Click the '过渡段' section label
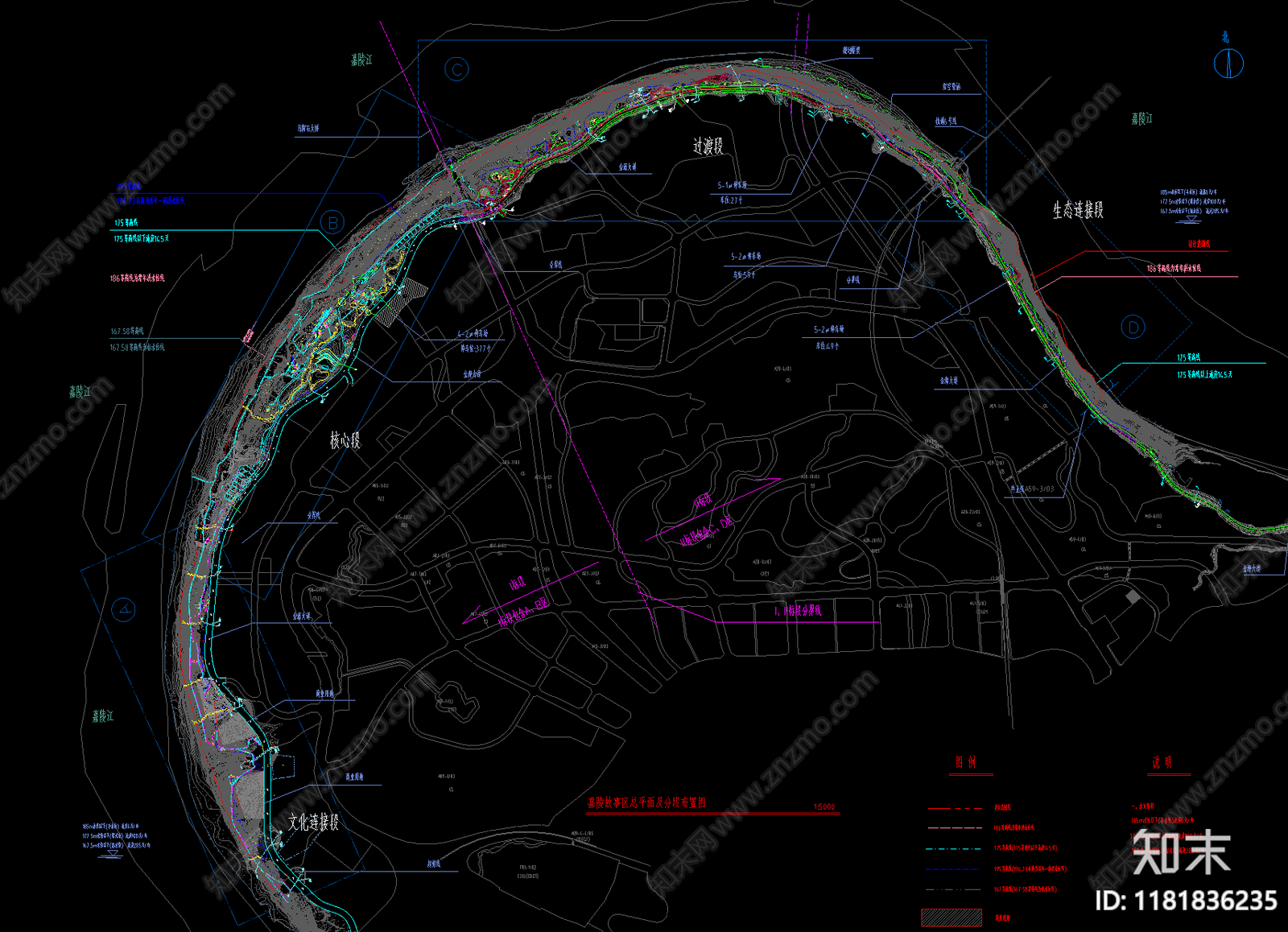This screenshot has width=1288, height=932. tap(708, 146)
